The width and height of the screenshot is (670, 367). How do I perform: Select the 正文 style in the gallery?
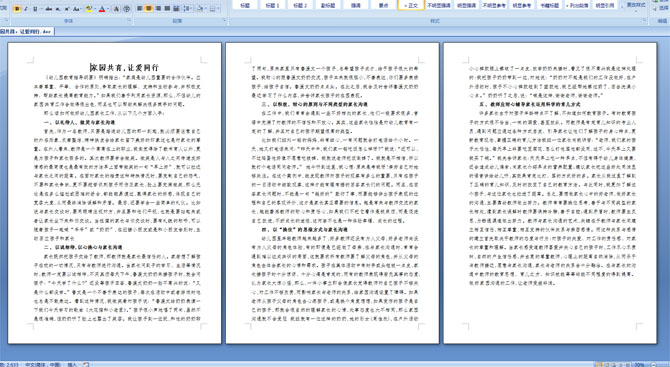click(411, 5)
